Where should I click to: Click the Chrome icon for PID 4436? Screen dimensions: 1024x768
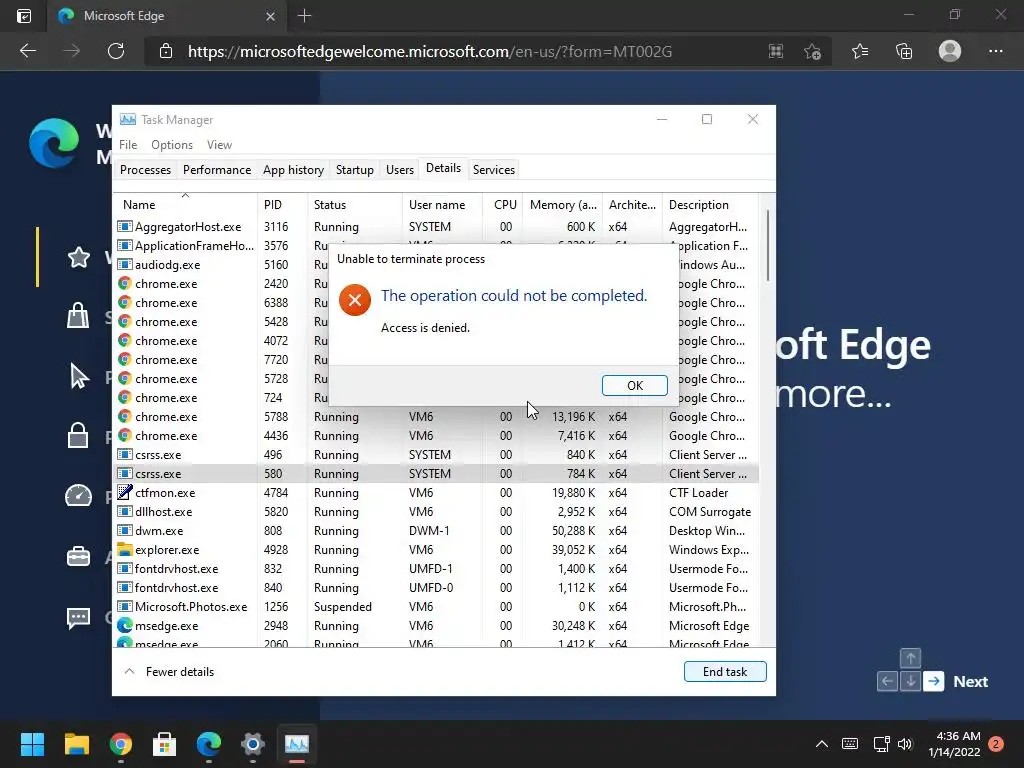[x=125, y=436]
